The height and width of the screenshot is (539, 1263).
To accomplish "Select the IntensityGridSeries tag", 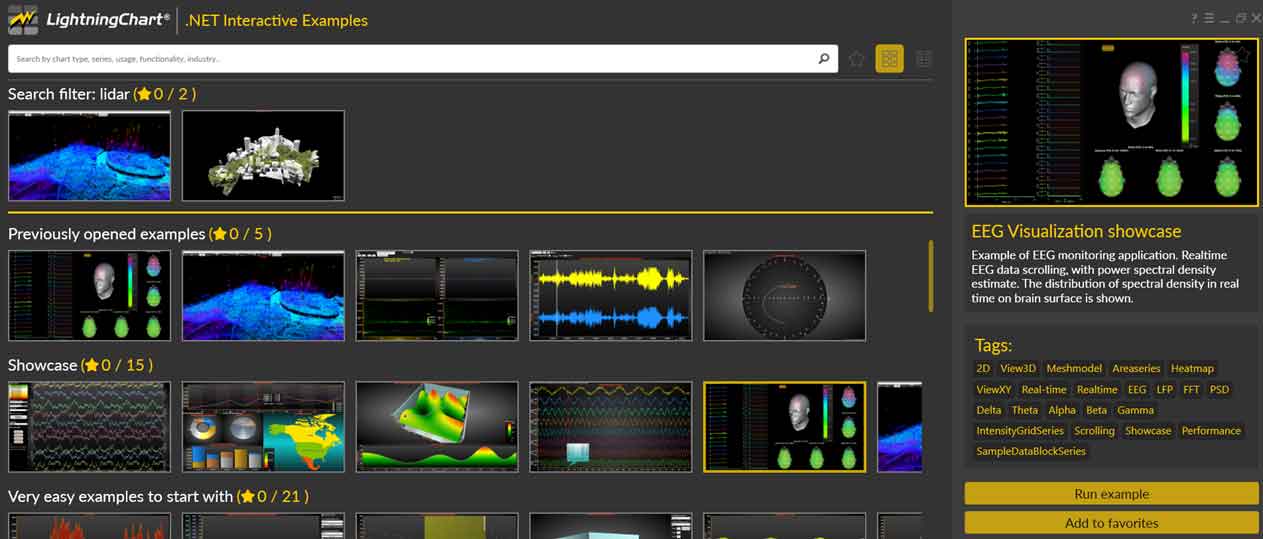I will click(1020, 431).
